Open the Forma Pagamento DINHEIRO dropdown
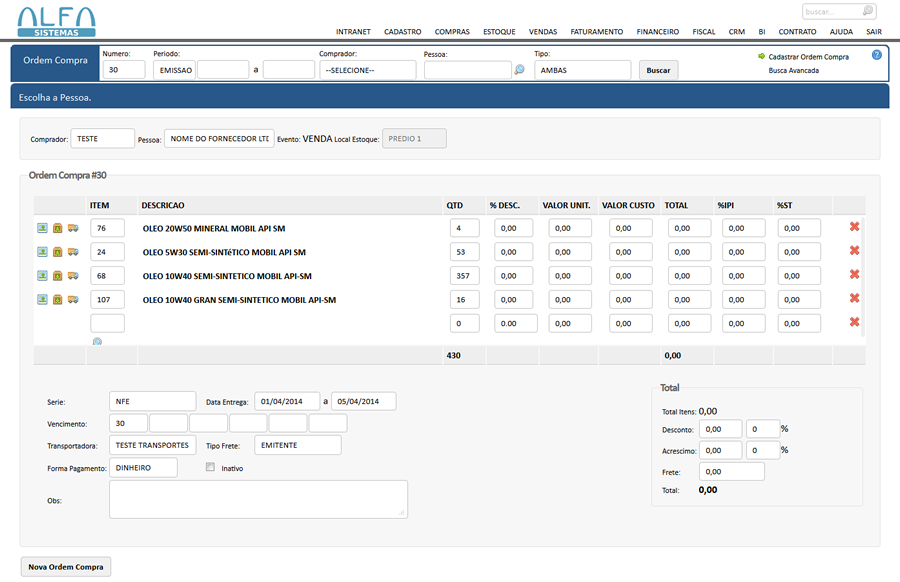This screenshot has height=582, width=900. pos(143,468)
